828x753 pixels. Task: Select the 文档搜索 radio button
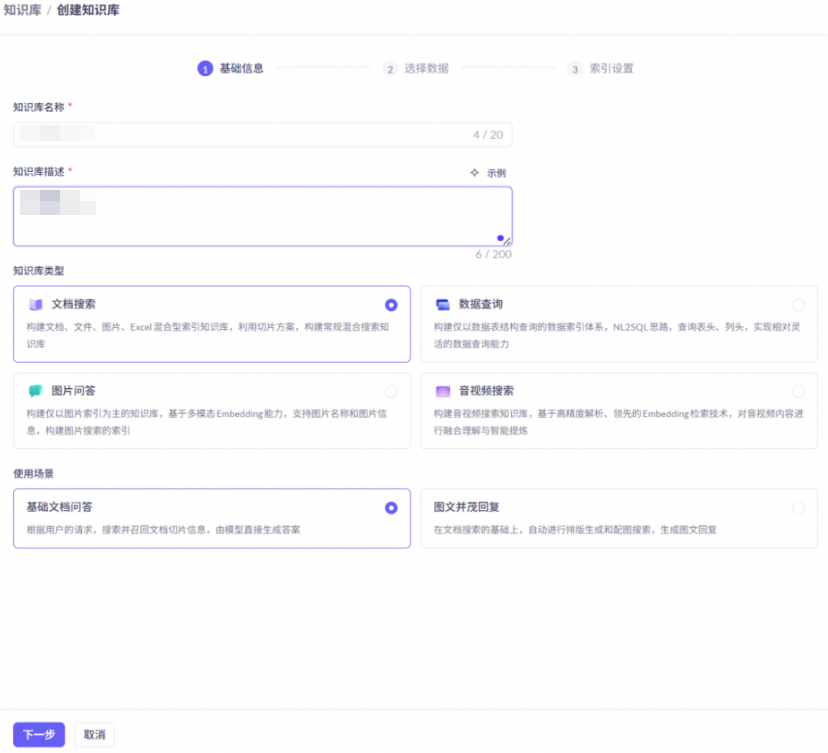click(x=391, y=305)
